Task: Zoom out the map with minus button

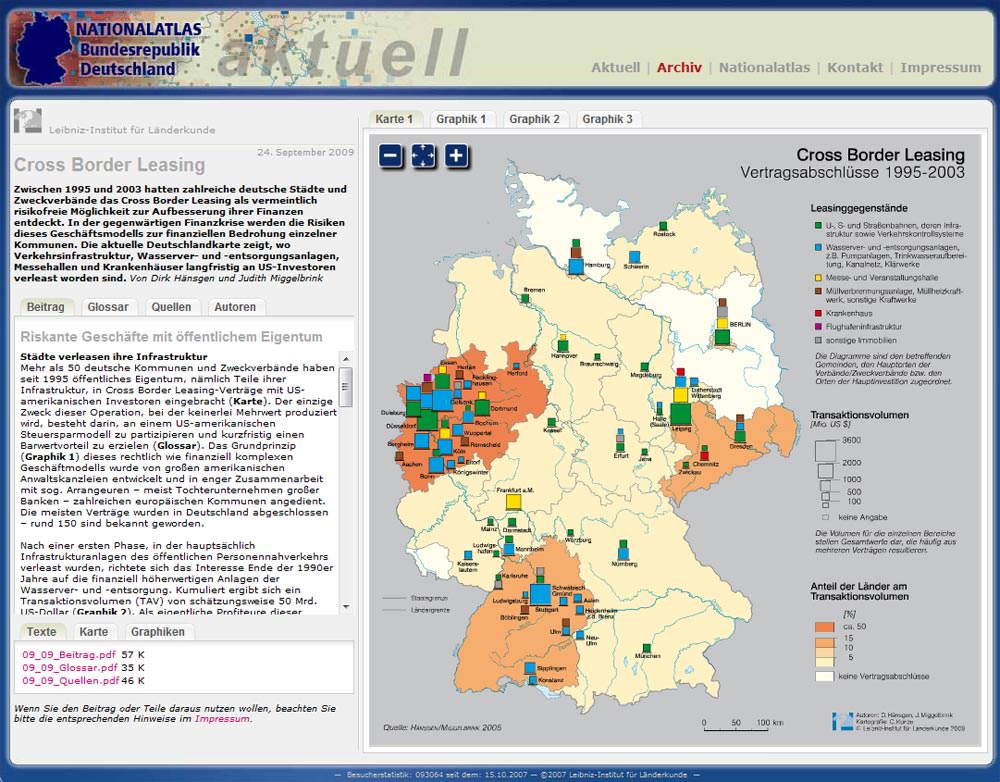Action: click(x=391, y=156)
